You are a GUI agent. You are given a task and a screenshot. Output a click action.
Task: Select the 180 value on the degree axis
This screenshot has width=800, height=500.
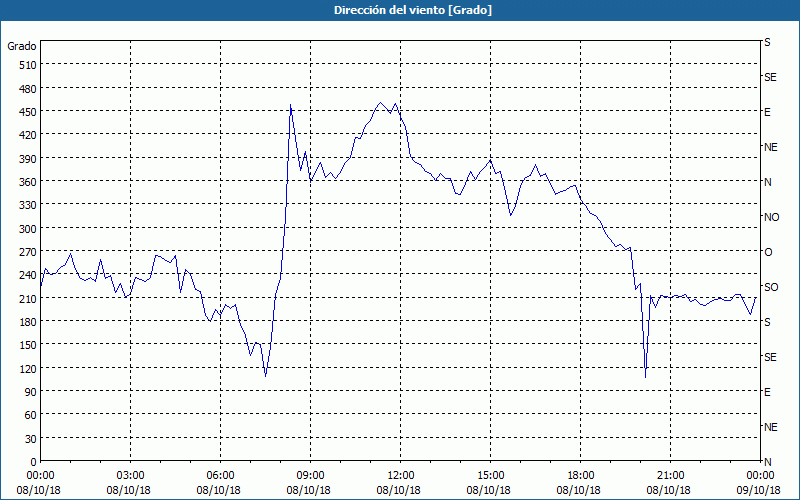(x=28, y=322)
